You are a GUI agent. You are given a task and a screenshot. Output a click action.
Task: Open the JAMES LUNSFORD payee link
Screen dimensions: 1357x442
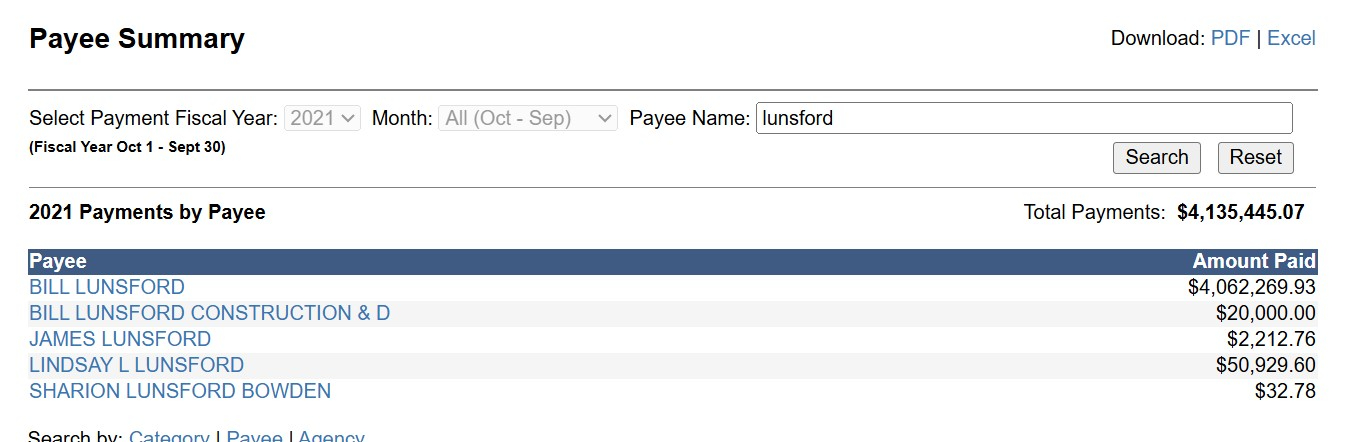pos(120,339)
